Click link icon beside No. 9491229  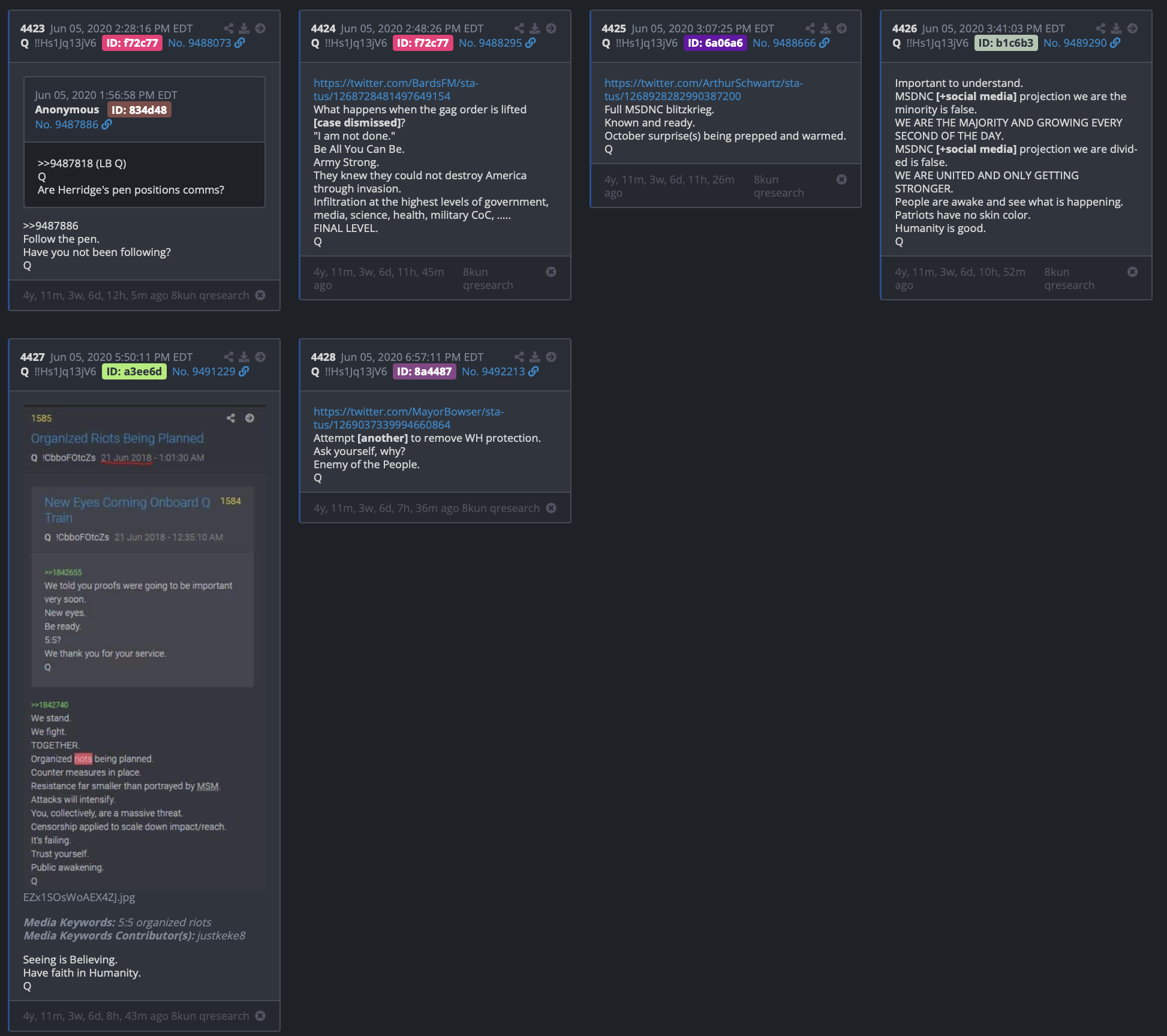pos(244,371)
